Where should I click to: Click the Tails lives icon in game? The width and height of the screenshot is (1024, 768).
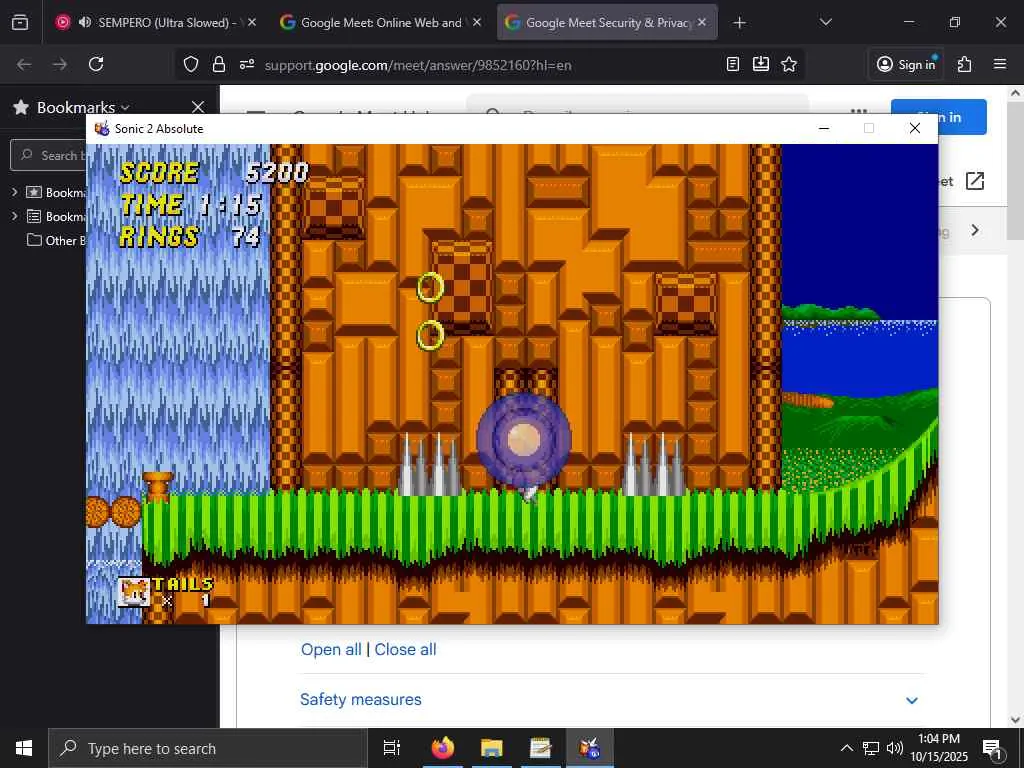[x=134, y=592]
